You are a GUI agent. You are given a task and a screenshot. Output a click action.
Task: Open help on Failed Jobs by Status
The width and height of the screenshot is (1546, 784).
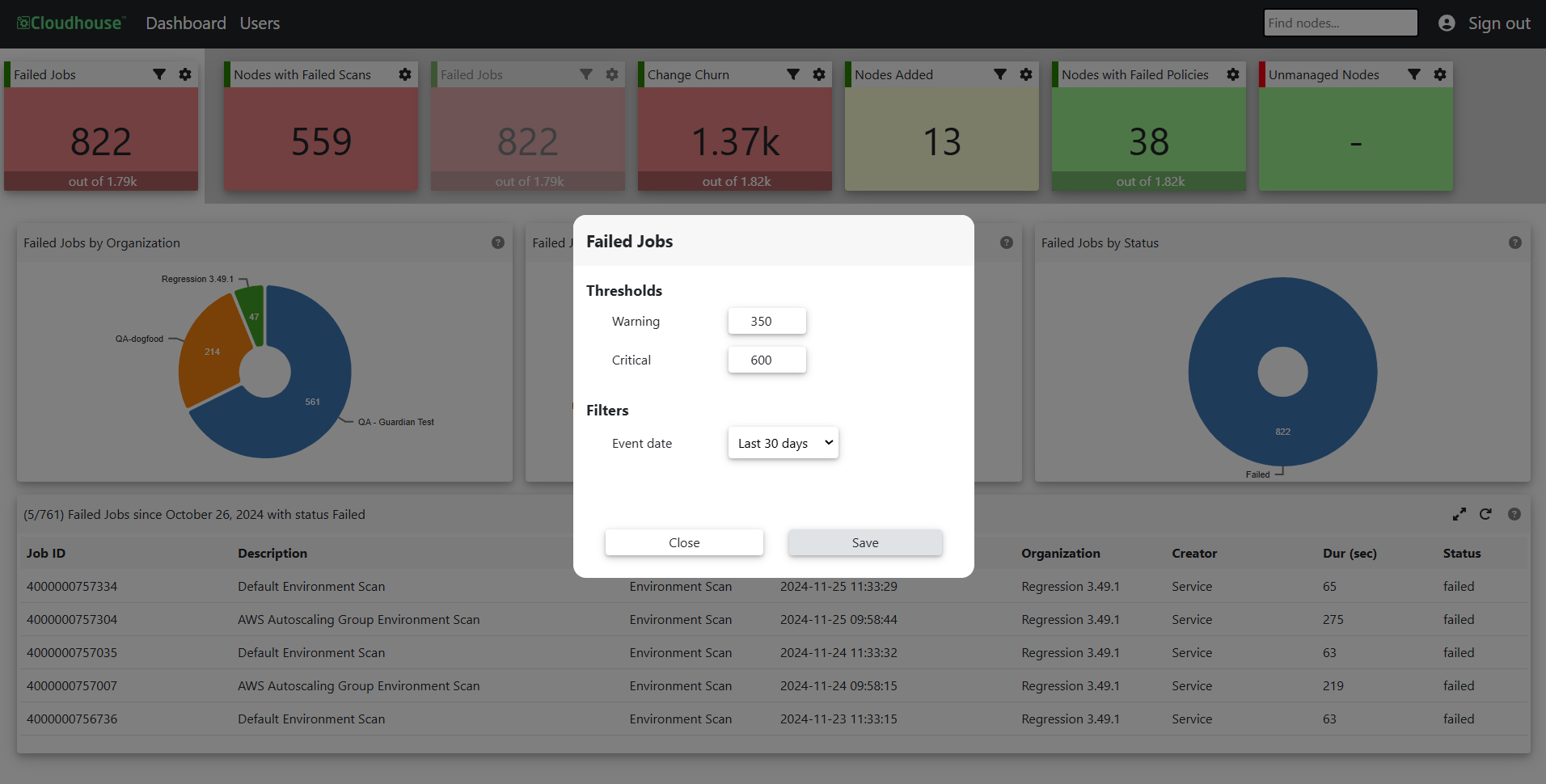(1515, 242)
